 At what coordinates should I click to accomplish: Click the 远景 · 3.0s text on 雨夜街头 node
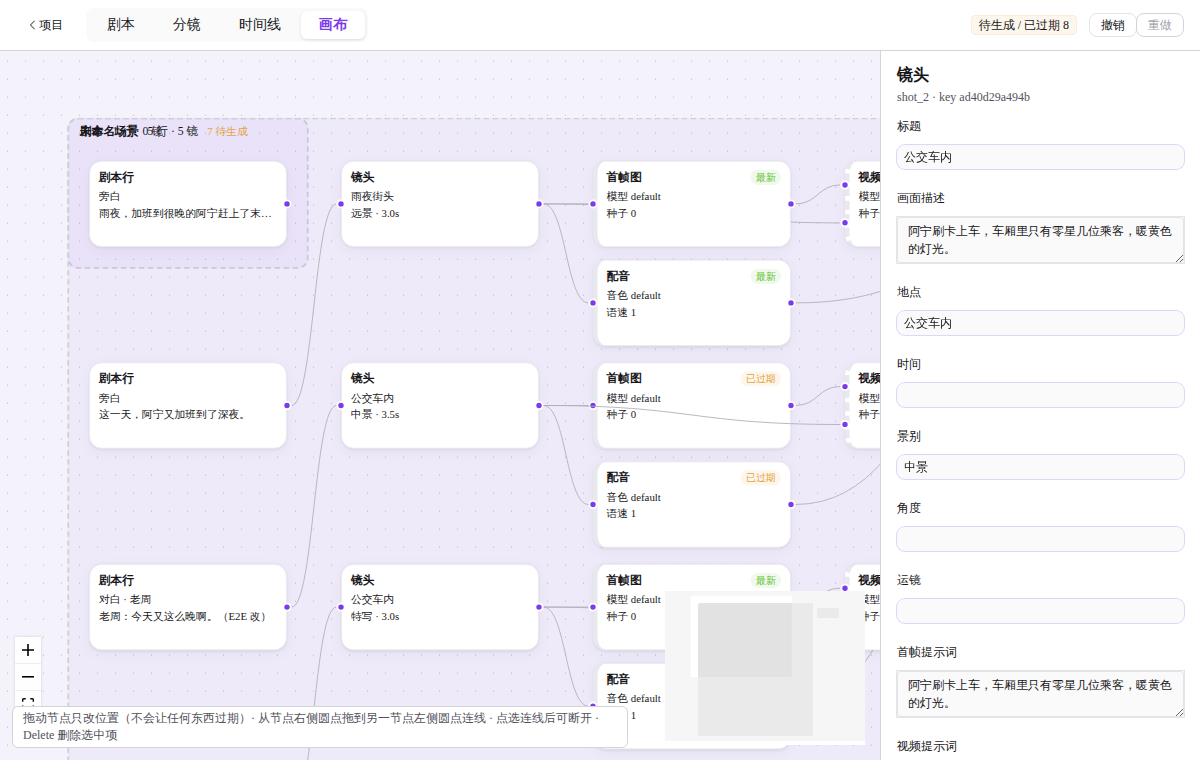(x=375, y=213)
